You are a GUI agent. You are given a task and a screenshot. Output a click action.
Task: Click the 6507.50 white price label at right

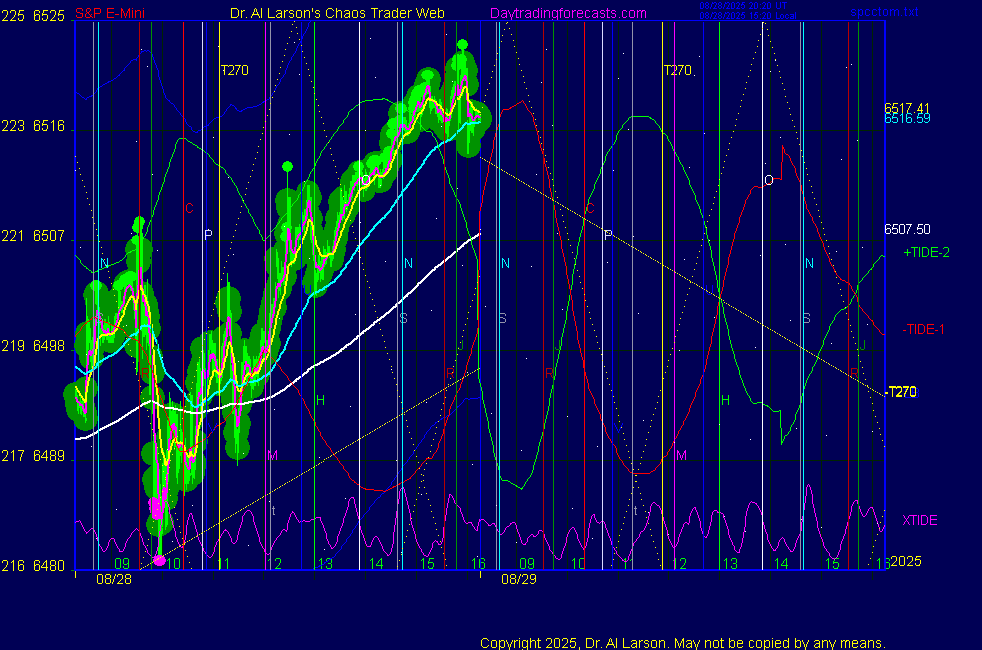tap(907, 229)
